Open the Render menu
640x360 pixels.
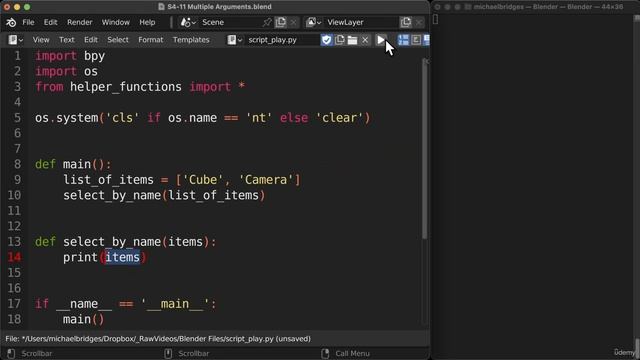[80, 22]
